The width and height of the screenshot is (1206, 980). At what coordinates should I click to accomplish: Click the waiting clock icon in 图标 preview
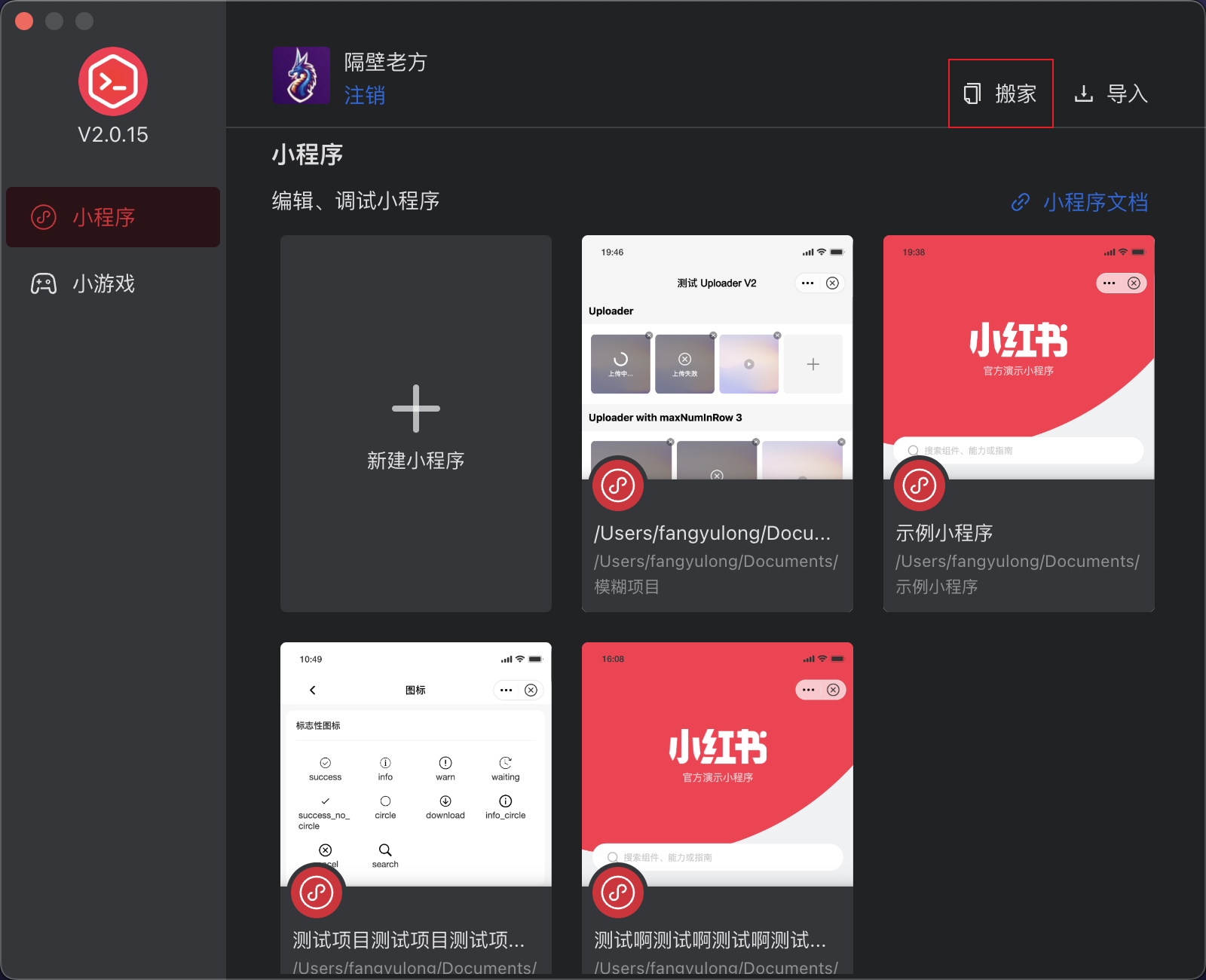point(506,763)
